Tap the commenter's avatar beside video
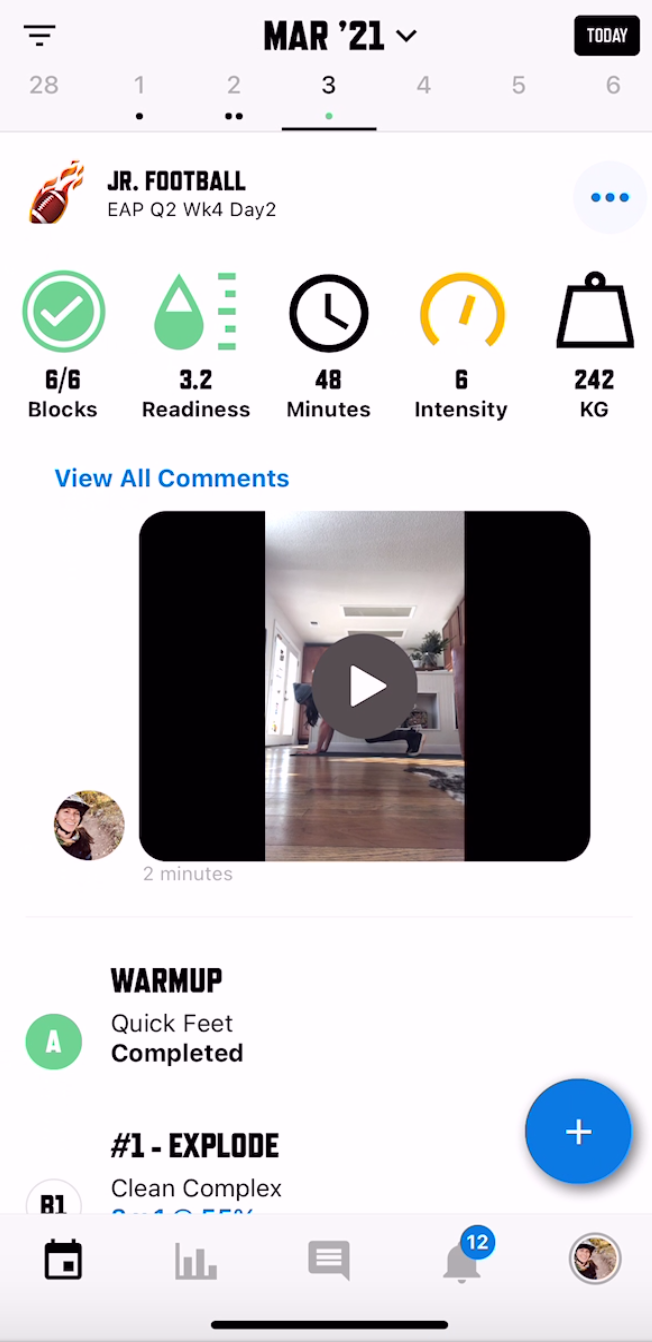Screen dimensions: 652x1342 tap(89, 825)
